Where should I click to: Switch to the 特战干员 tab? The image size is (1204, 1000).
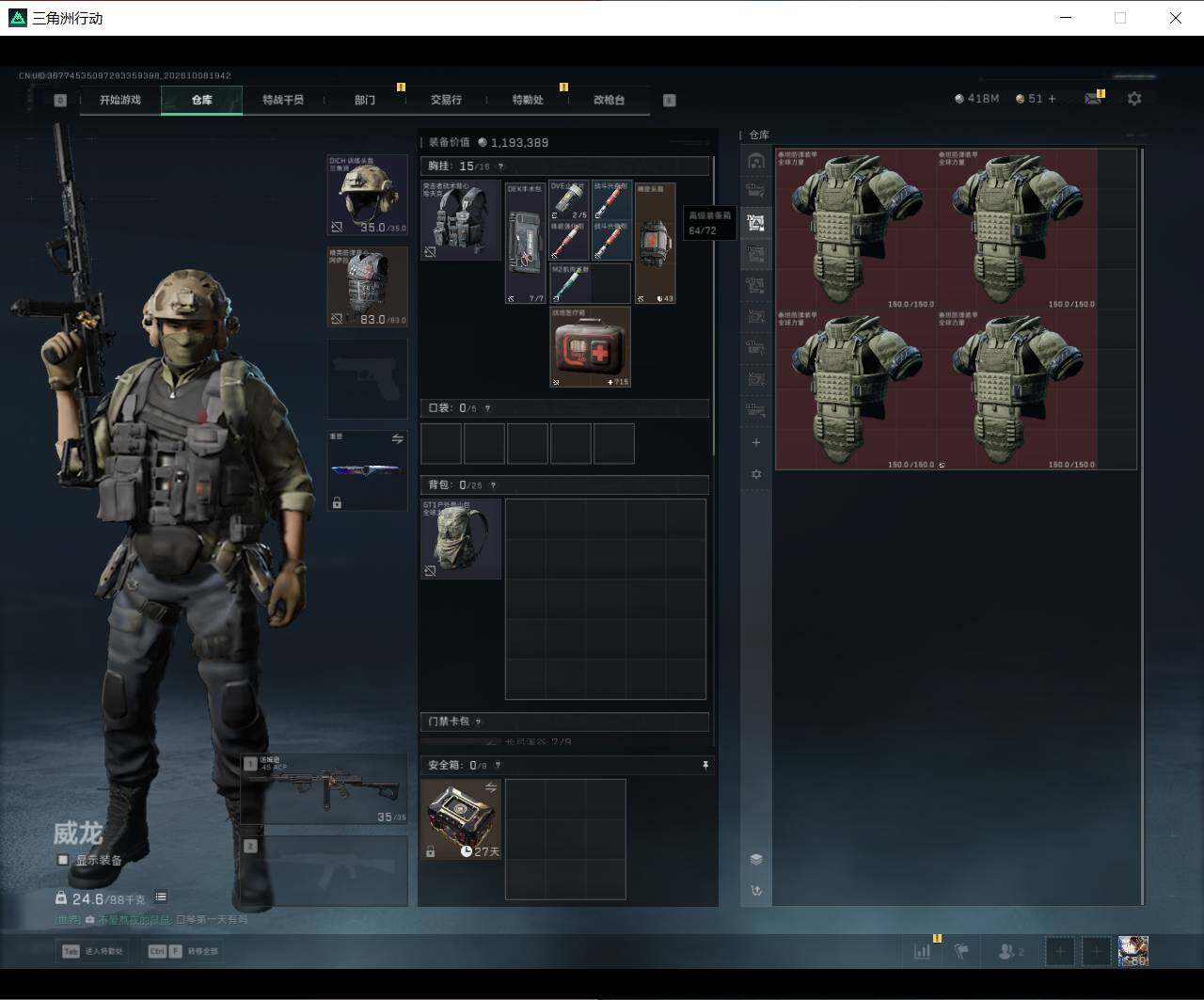283,100
